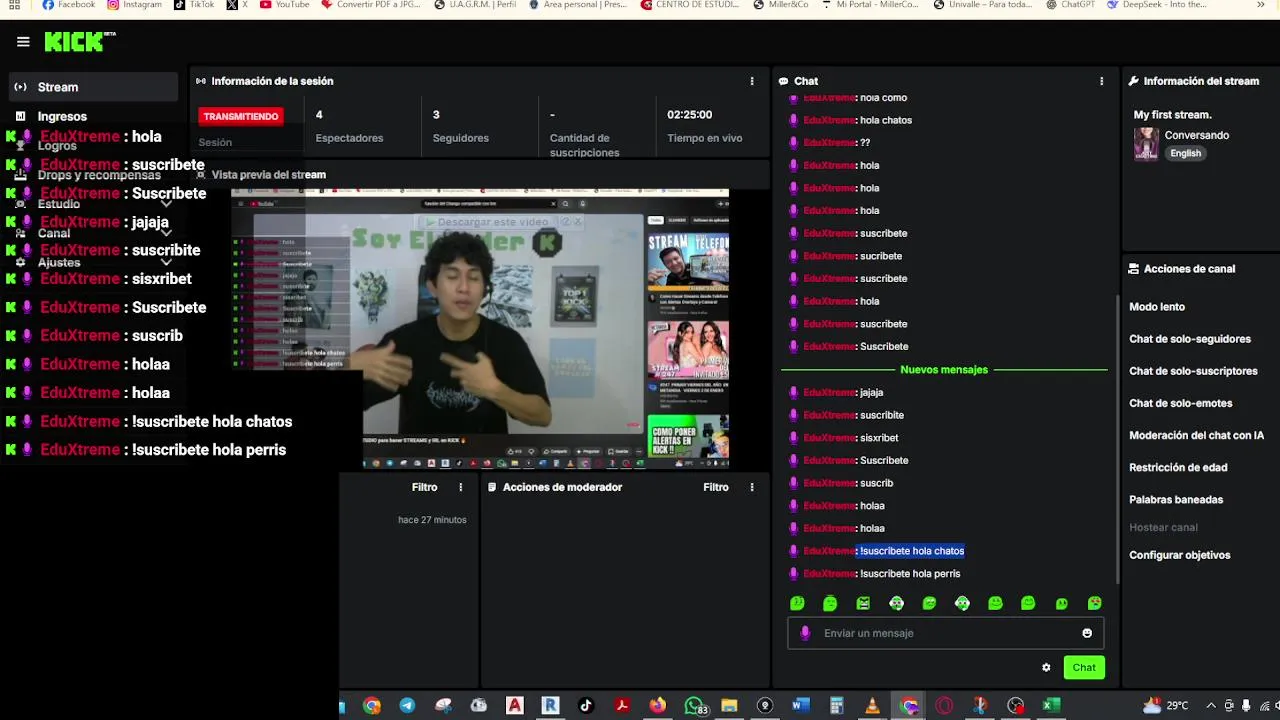1280x720 pixels.
Task: Open TikTok app in taskbar
Action: [586, 706]
